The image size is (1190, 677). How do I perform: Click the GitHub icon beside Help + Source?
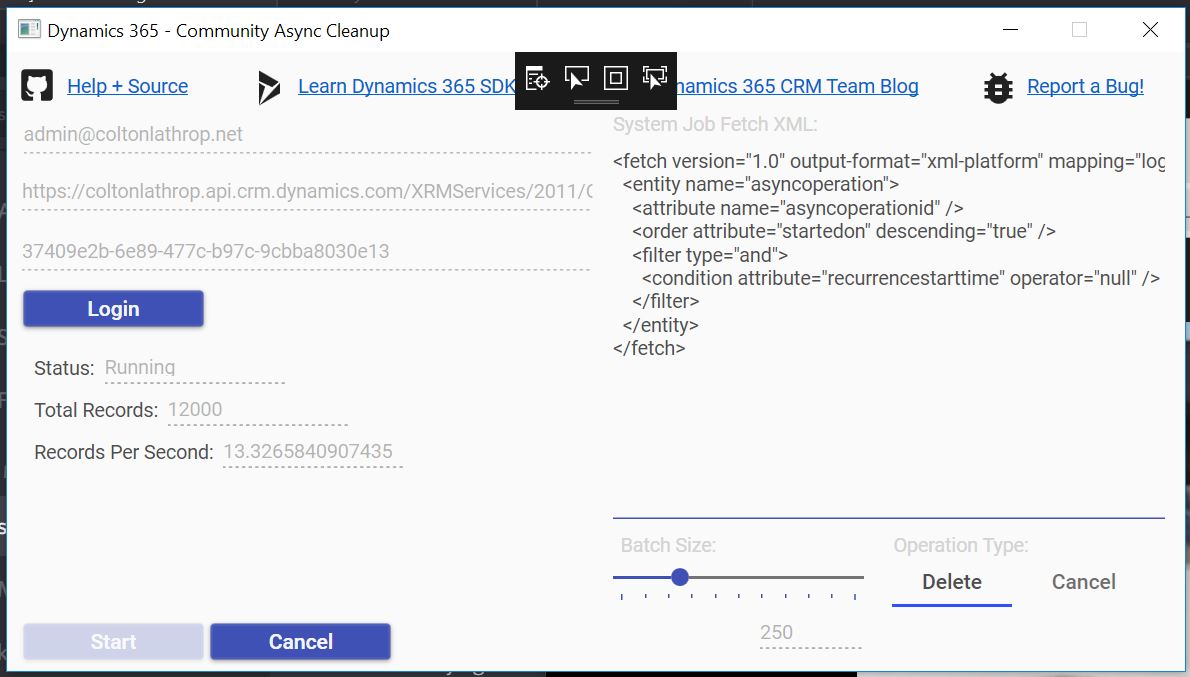tap(37, 86)
